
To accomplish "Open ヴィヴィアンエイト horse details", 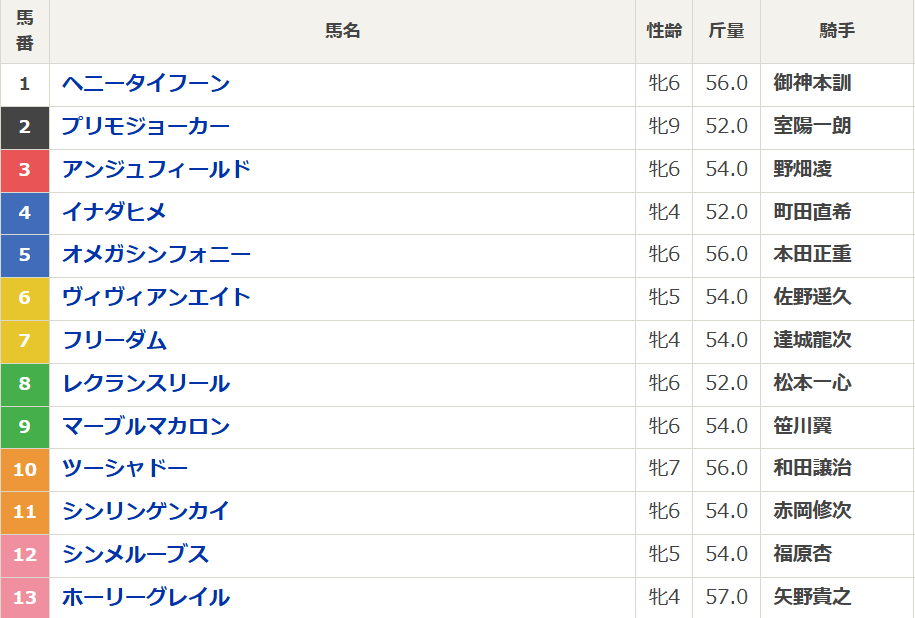I will pos(156,298).
